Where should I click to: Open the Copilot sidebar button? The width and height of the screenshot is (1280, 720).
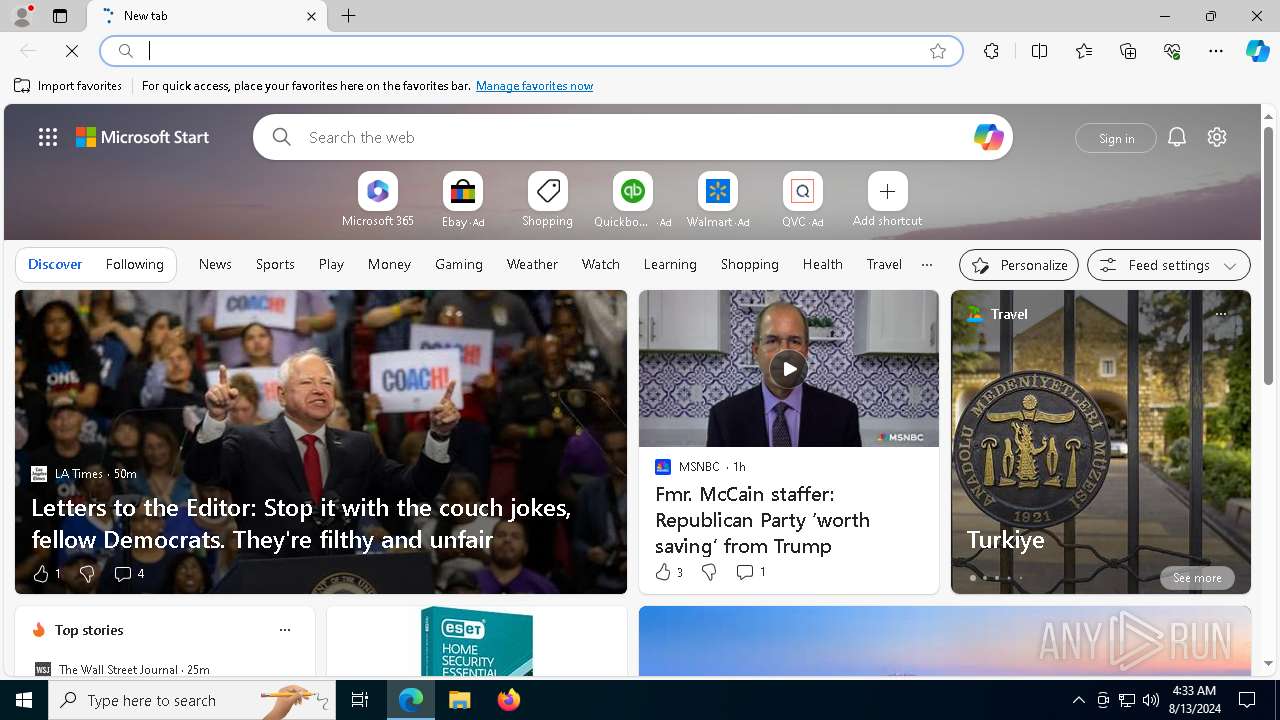tap(1257, 51)
